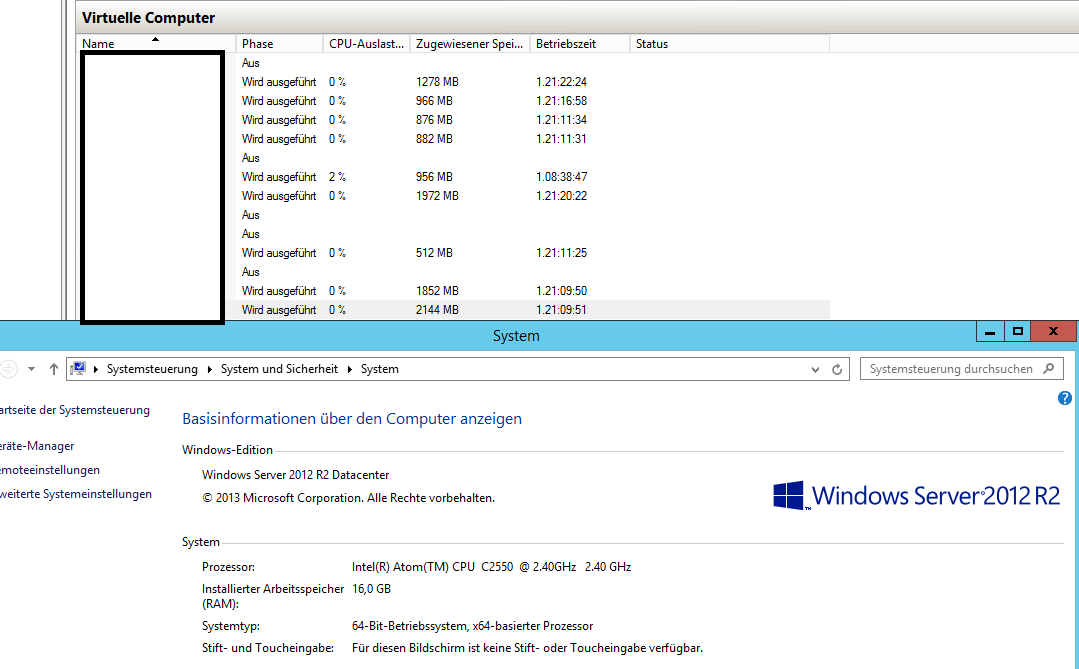The image size is (1079, 669).
Task: Click installed RAM value 16,0 GB
Action: pos(372,589)
